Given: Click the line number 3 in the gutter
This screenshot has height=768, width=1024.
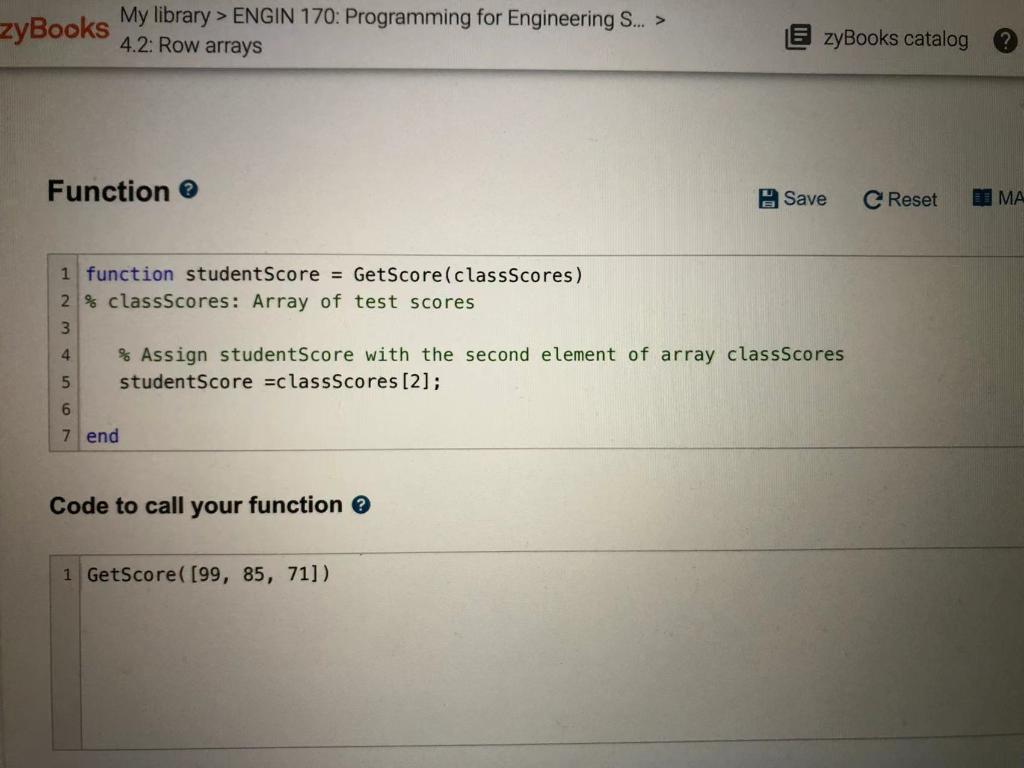Looking at the screenshot, I should (x=65, y=327).
